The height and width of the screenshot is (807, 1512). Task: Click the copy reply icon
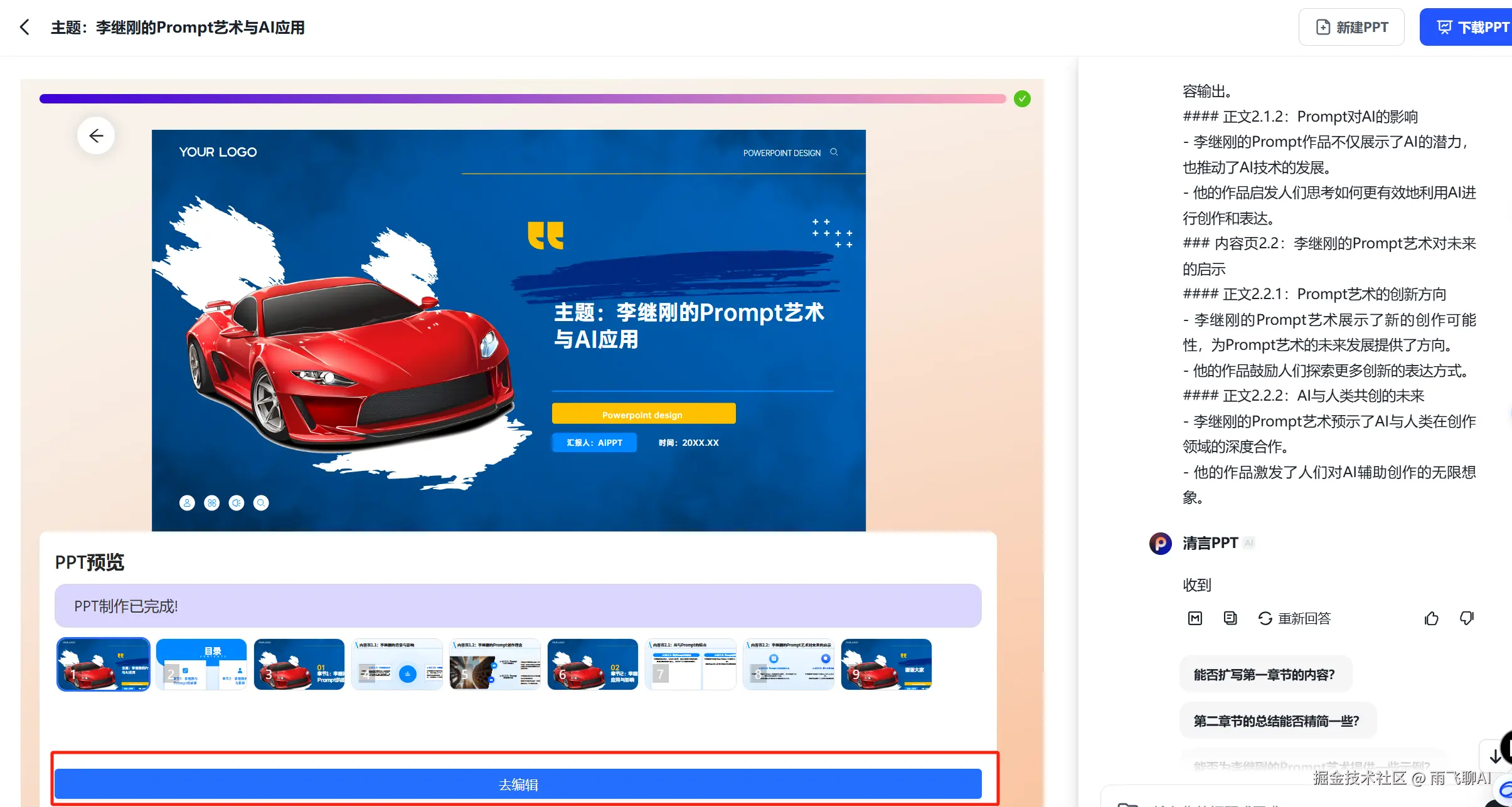click(x=1230, y=618)
